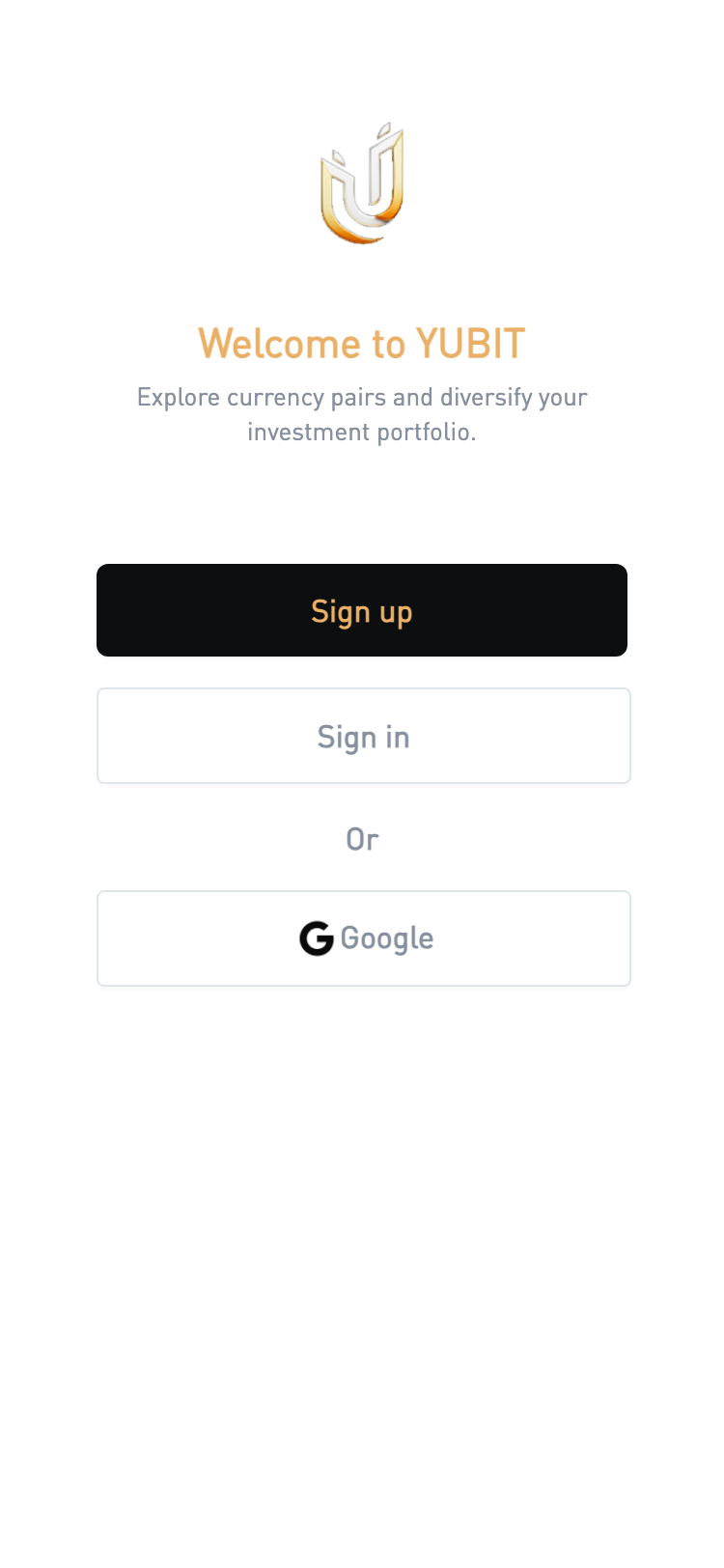This screenshot has height=1568, width=724.
Task: Tap the black Sign up button
Action: click(362, 610)
